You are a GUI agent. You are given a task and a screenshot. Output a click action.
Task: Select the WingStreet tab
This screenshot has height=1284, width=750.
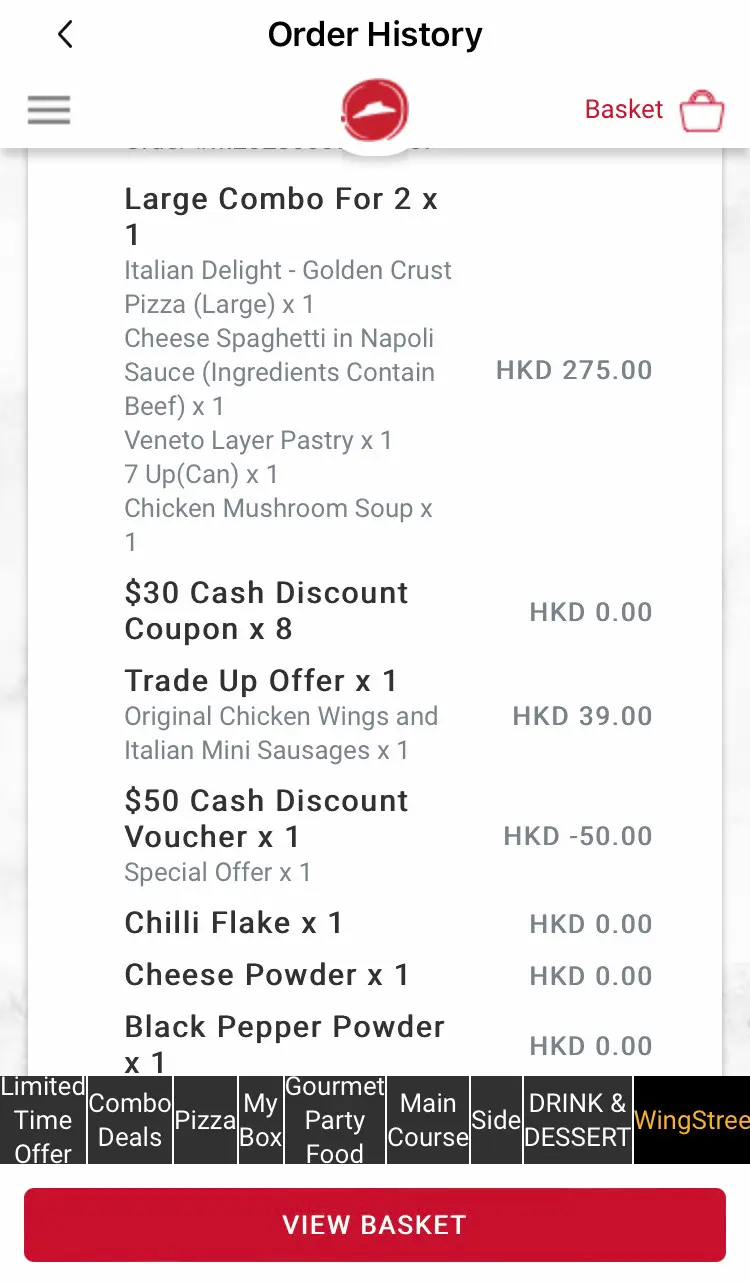point(692,1120)
